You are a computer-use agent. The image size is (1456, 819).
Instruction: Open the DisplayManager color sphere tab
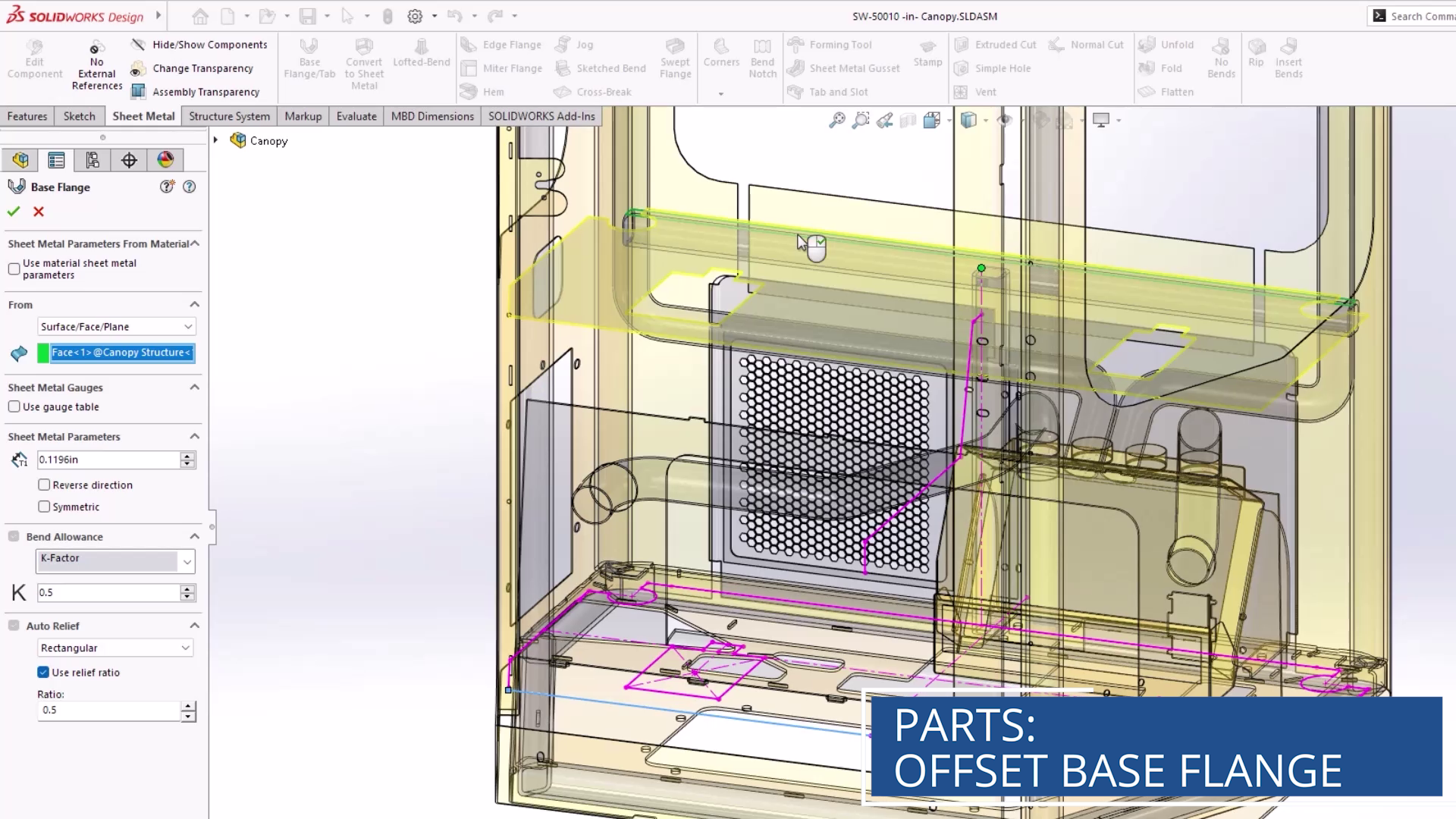point(165,160)
